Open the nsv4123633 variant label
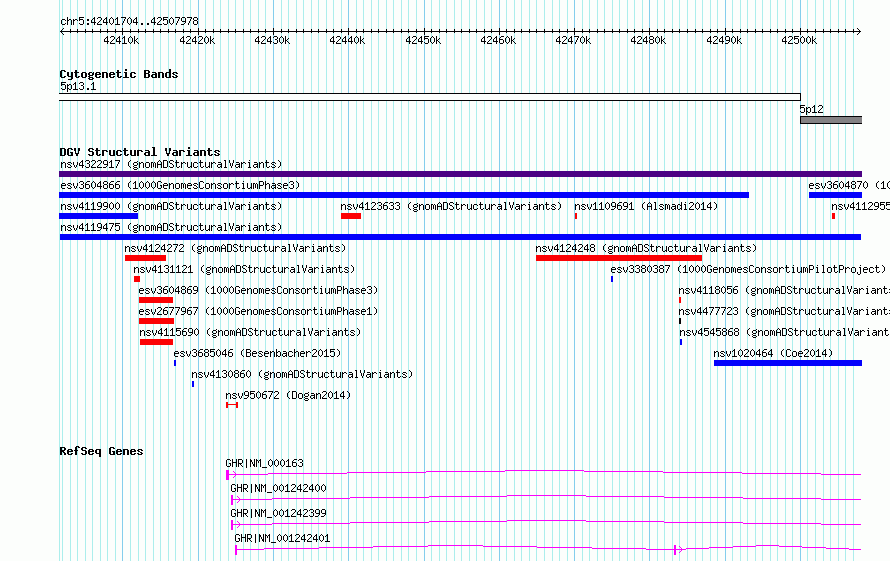The width and height of the screenshot is (890, 561). [x=451, y=206]
